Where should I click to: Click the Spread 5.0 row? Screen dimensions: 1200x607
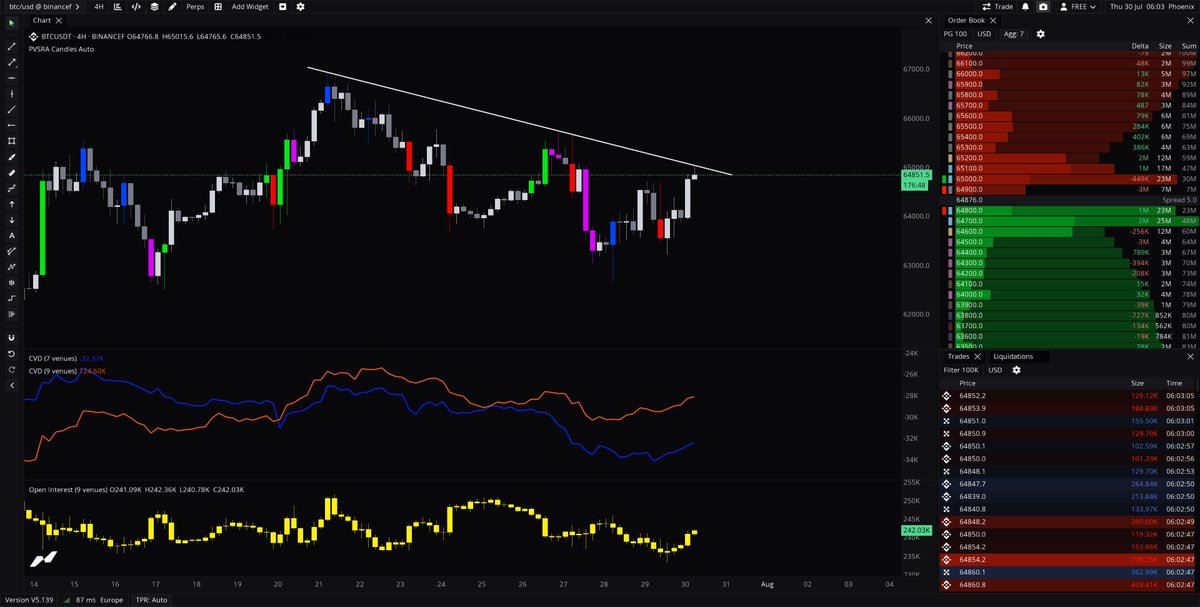(x=1068, y=199)
